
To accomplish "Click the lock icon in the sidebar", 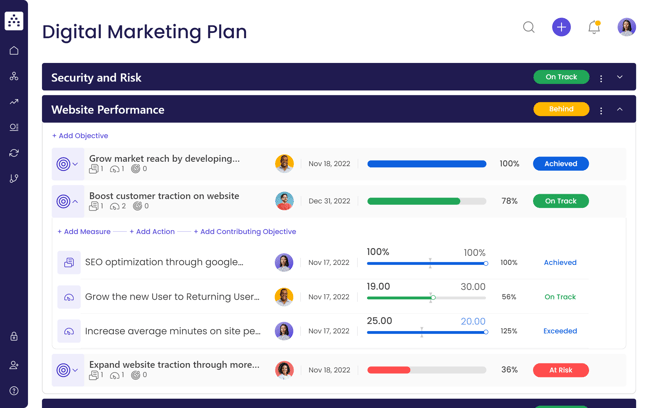I will tap(14, 337).
